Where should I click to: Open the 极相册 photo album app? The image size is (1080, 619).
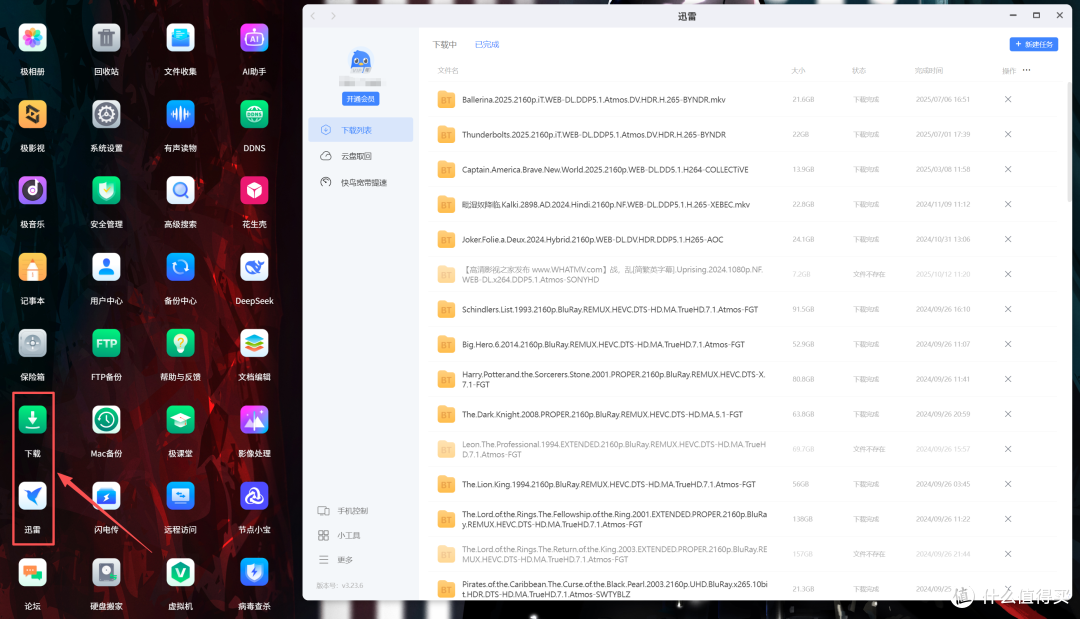pos(32,39)
